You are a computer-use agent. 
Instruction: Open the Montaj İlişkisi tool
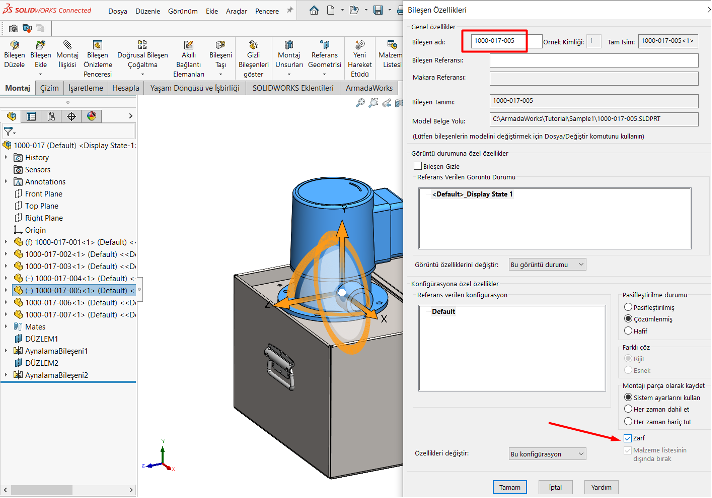(67, 45)
